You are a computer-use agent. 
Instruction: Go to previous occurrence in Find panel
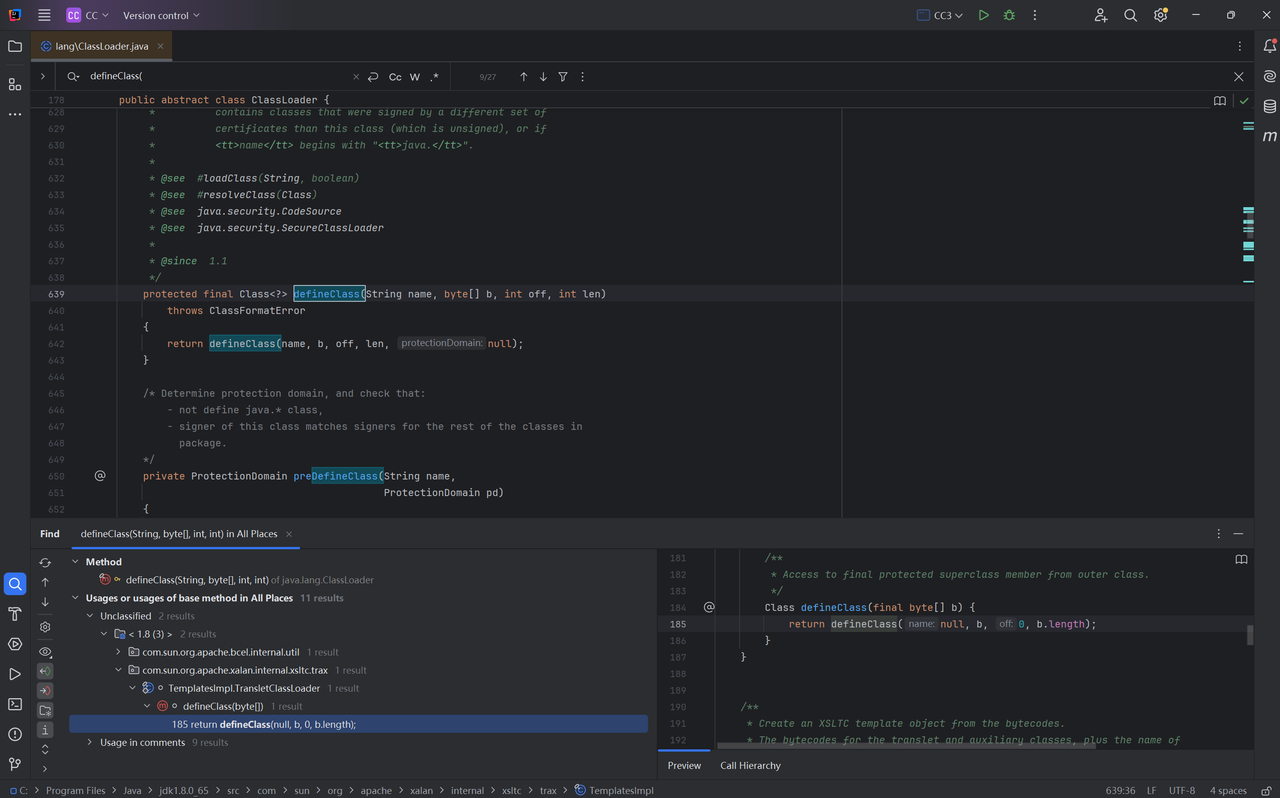pyautogui.click(x=45, y=582)
